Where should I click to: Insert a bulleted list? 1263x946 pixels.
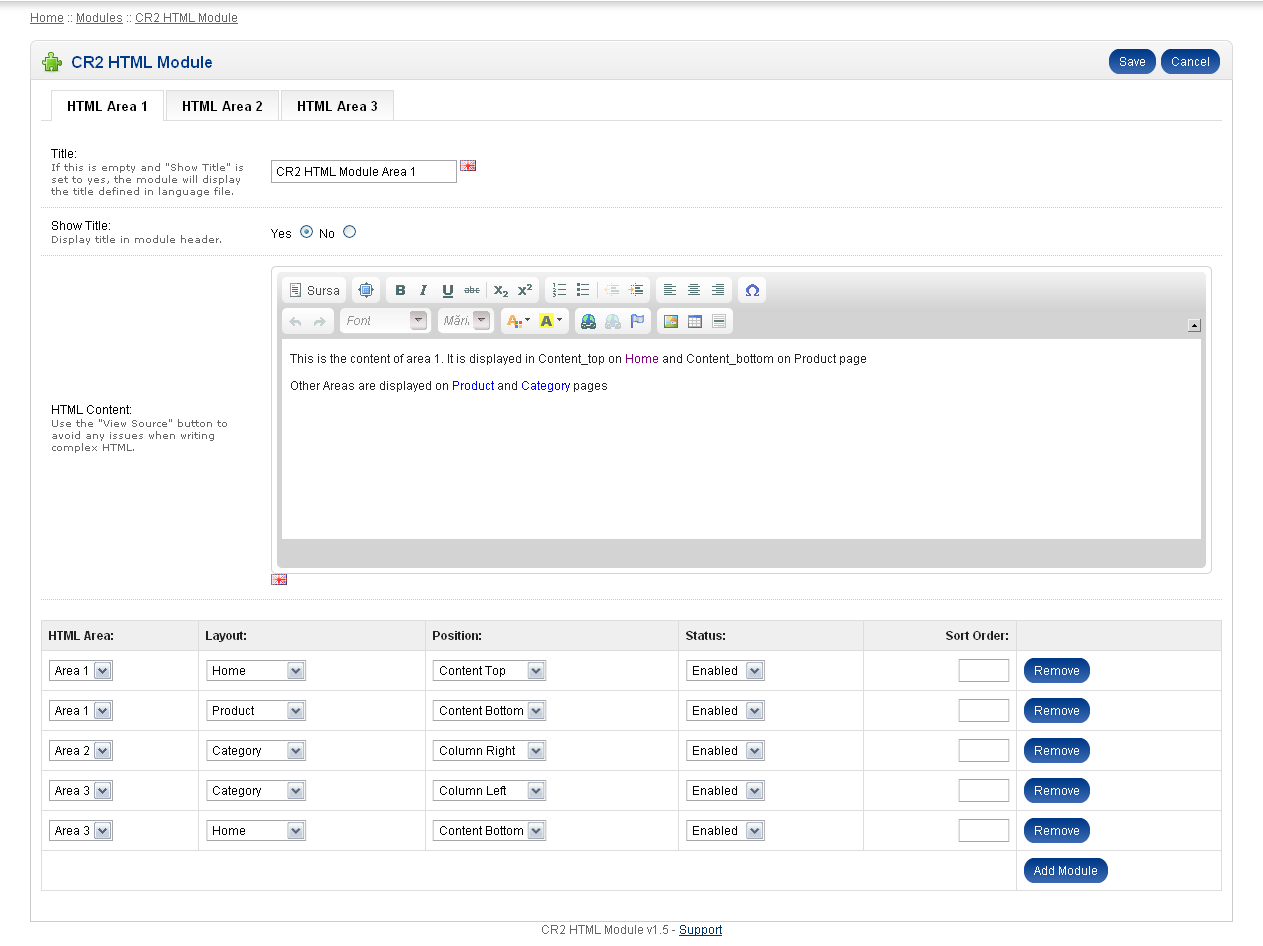(583, 290)
